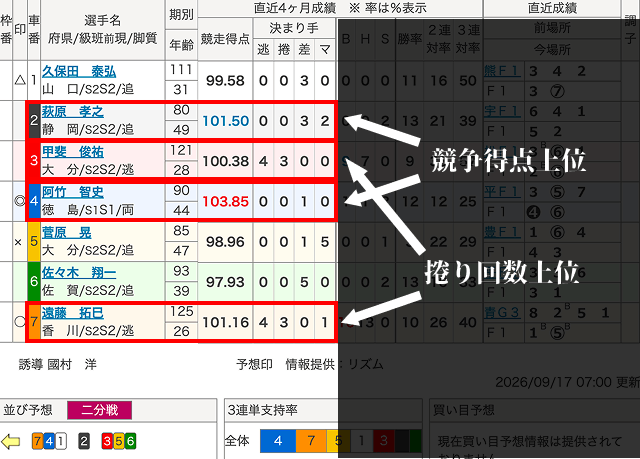This screenshot has width=640, height=459.
Task: Click the 年齢 column header
Action: click(181, 45)
